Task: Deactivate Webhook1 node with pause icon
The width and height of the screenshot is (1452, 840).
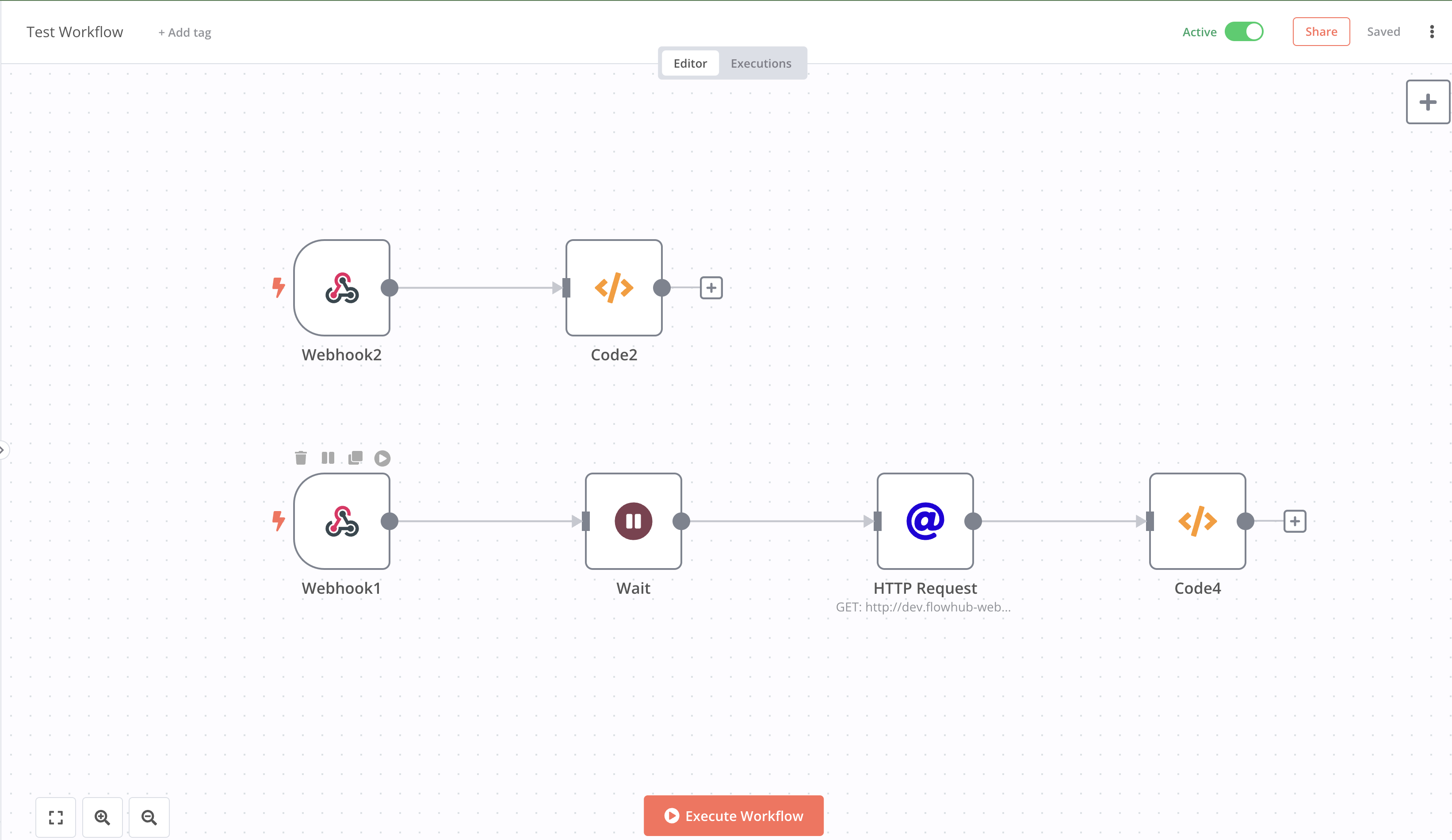Action: (328, 458)
